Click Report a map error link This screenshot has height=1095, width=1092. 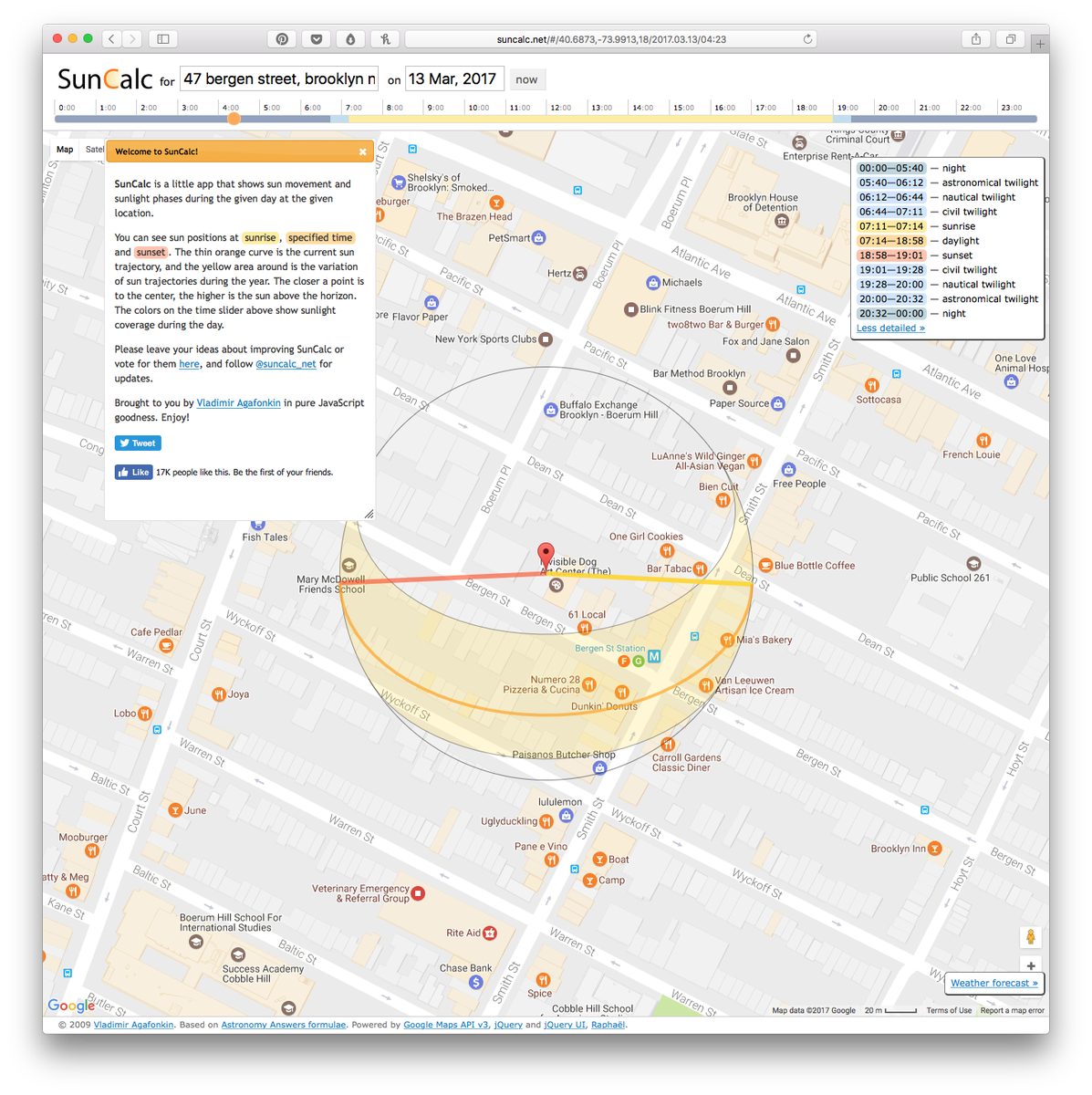point(1013,1010)
